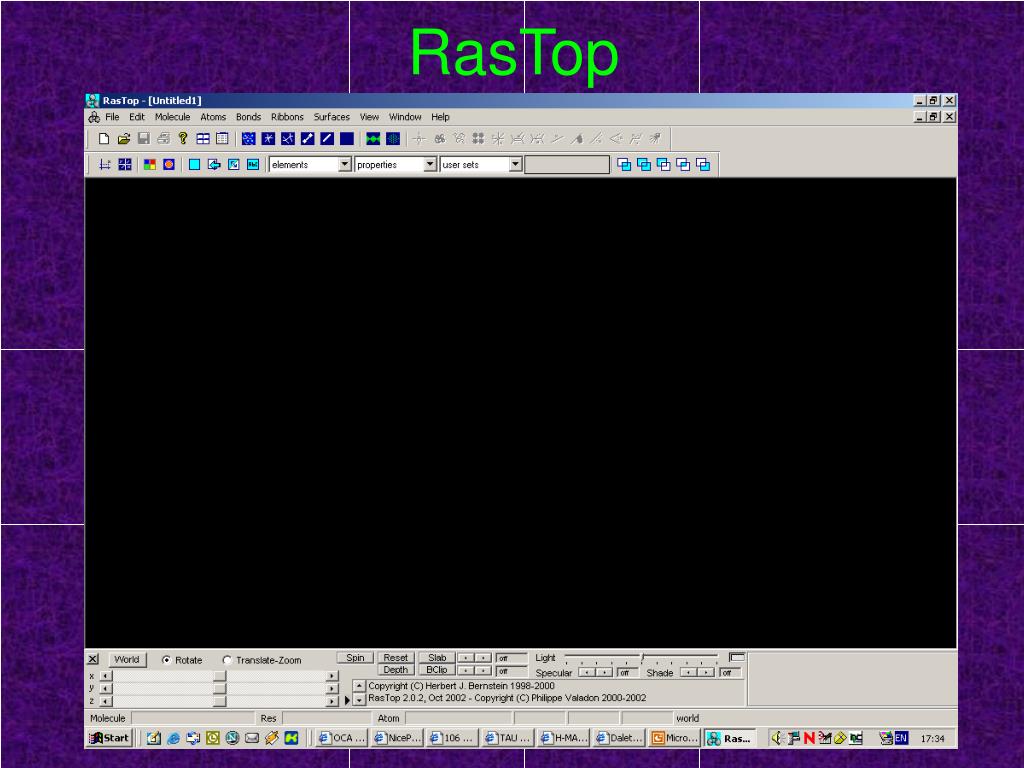Toggle the World button
The height and width of the screenshot is (768, 1024).
tap(127, 660)
